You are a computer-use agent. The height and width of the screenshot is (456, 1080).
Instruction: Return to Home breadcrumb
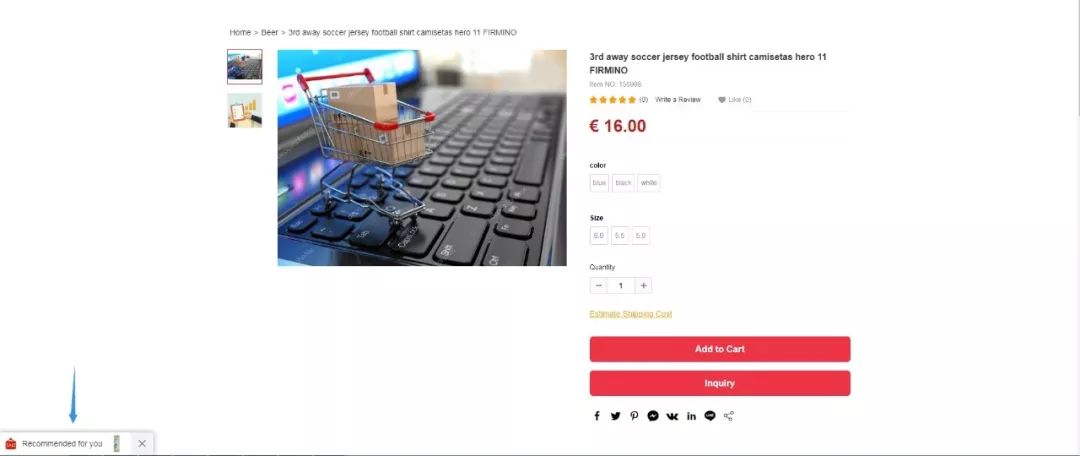pyautogui.click(x=240, y=32)
